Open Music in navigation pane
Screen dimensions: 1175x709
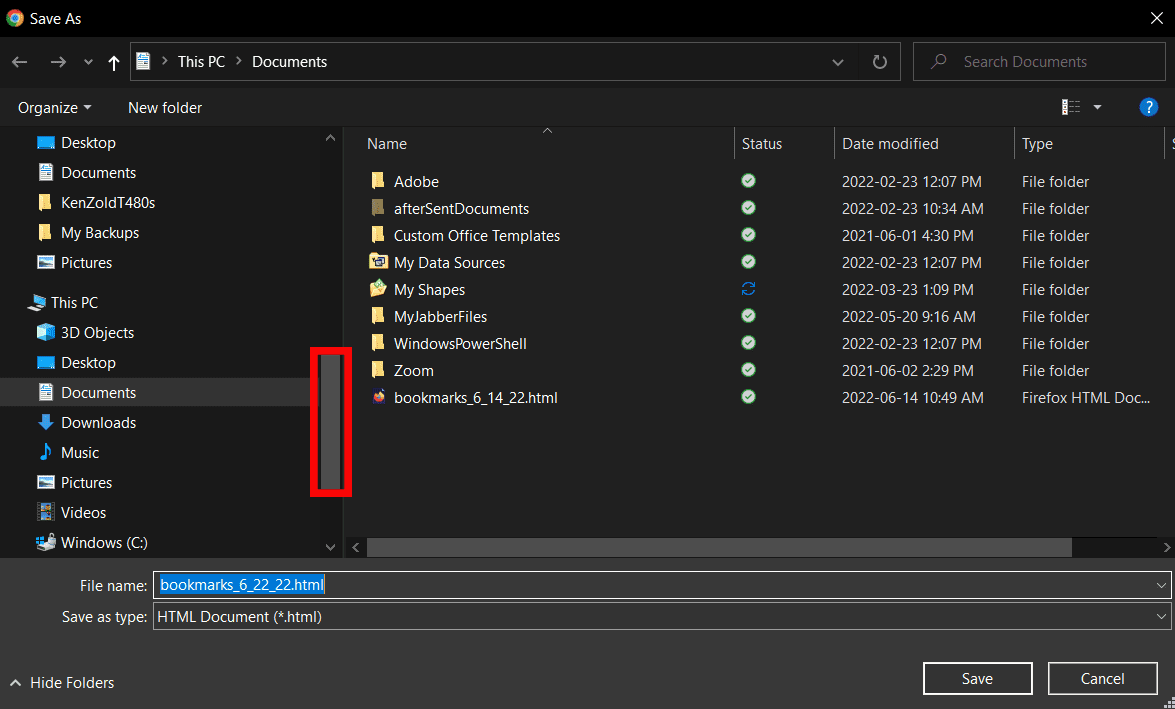[x=79, y=453]
